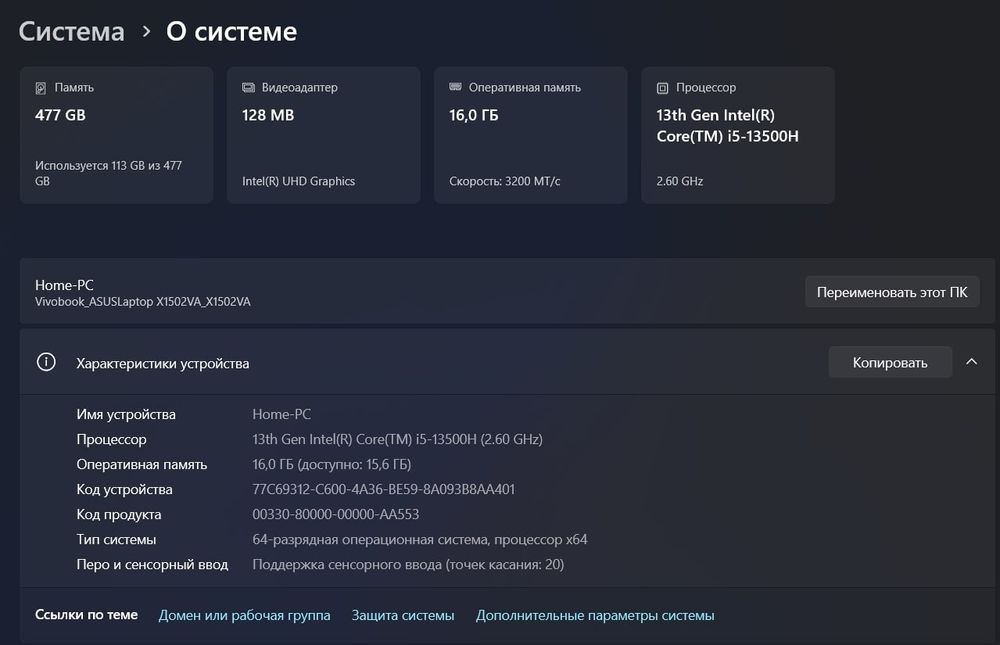Open Дополнительные параметры системы link
The width and height of the screenshot is (1000, 645).
(595, 615)
